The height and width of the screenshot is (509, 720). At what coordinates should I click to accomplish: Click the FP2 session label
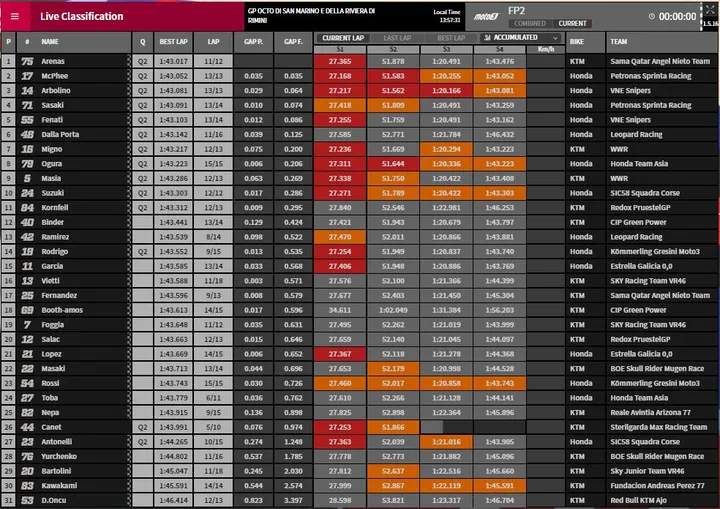(x=517, y=11)
